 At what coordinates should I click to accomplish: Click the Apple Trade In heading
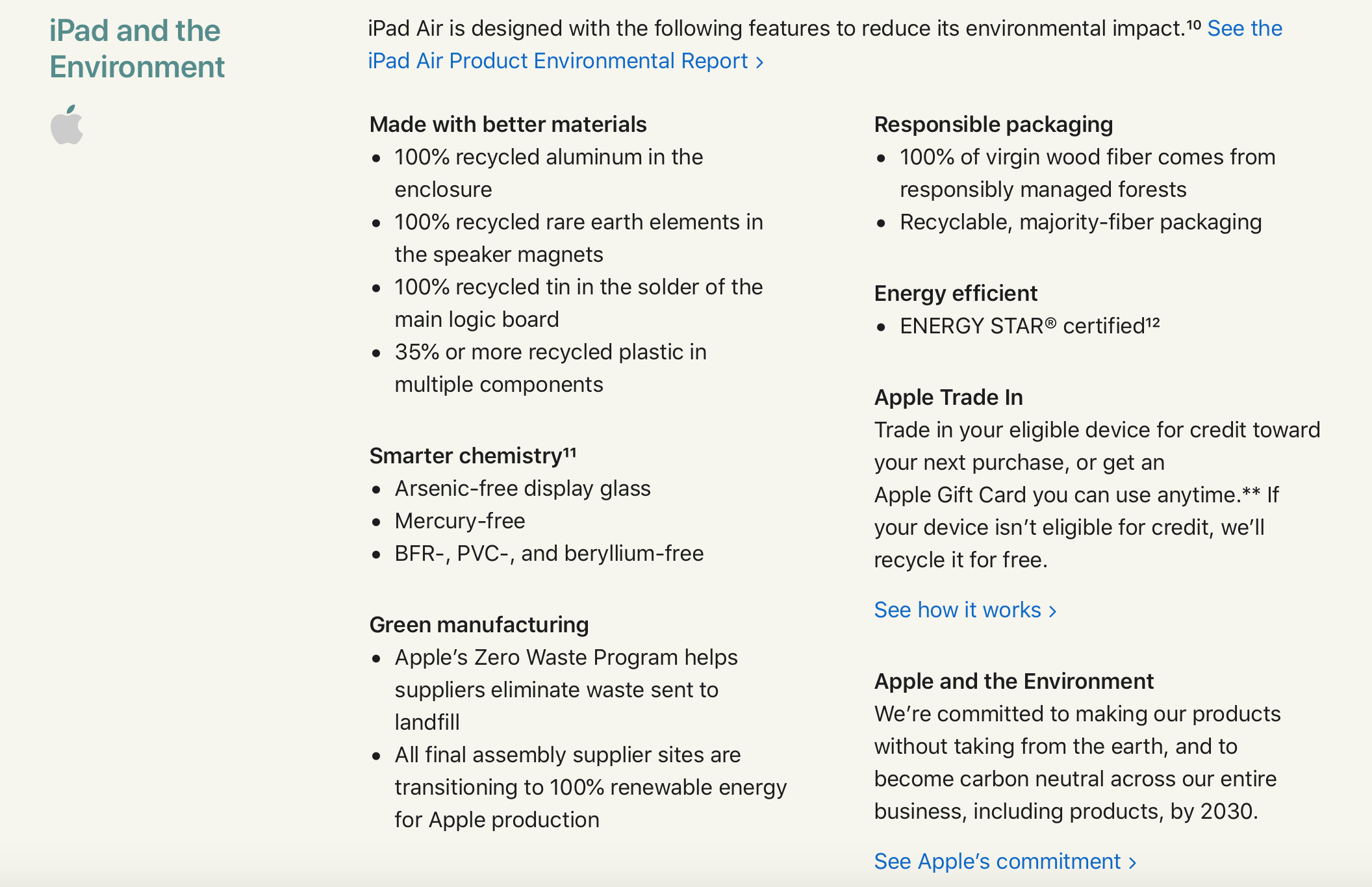coord(948,398)
